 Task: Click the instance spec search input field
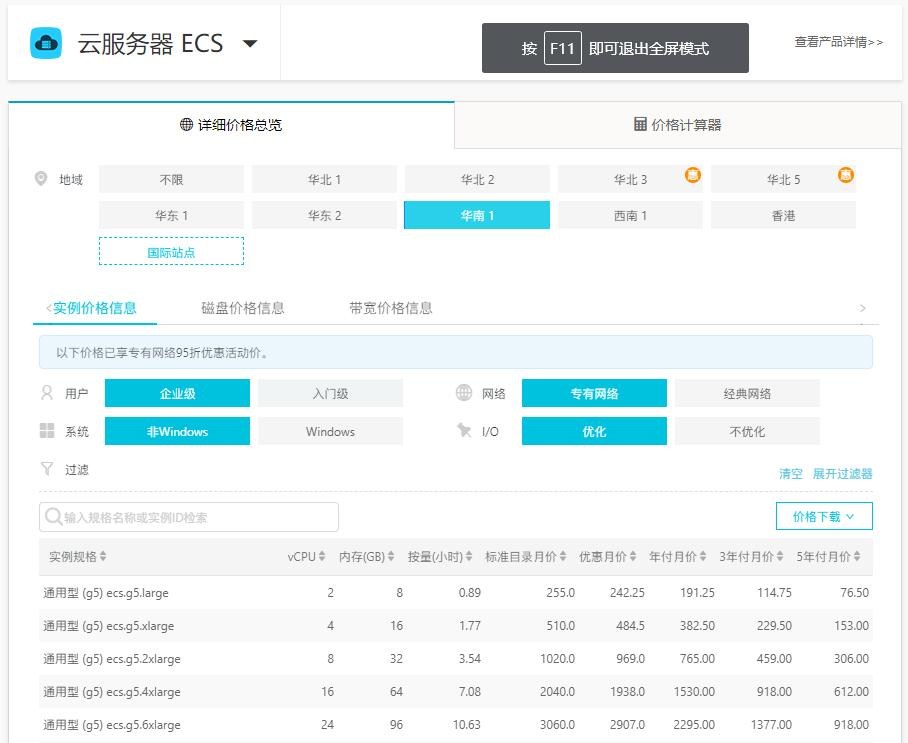[x=189, y=517]
